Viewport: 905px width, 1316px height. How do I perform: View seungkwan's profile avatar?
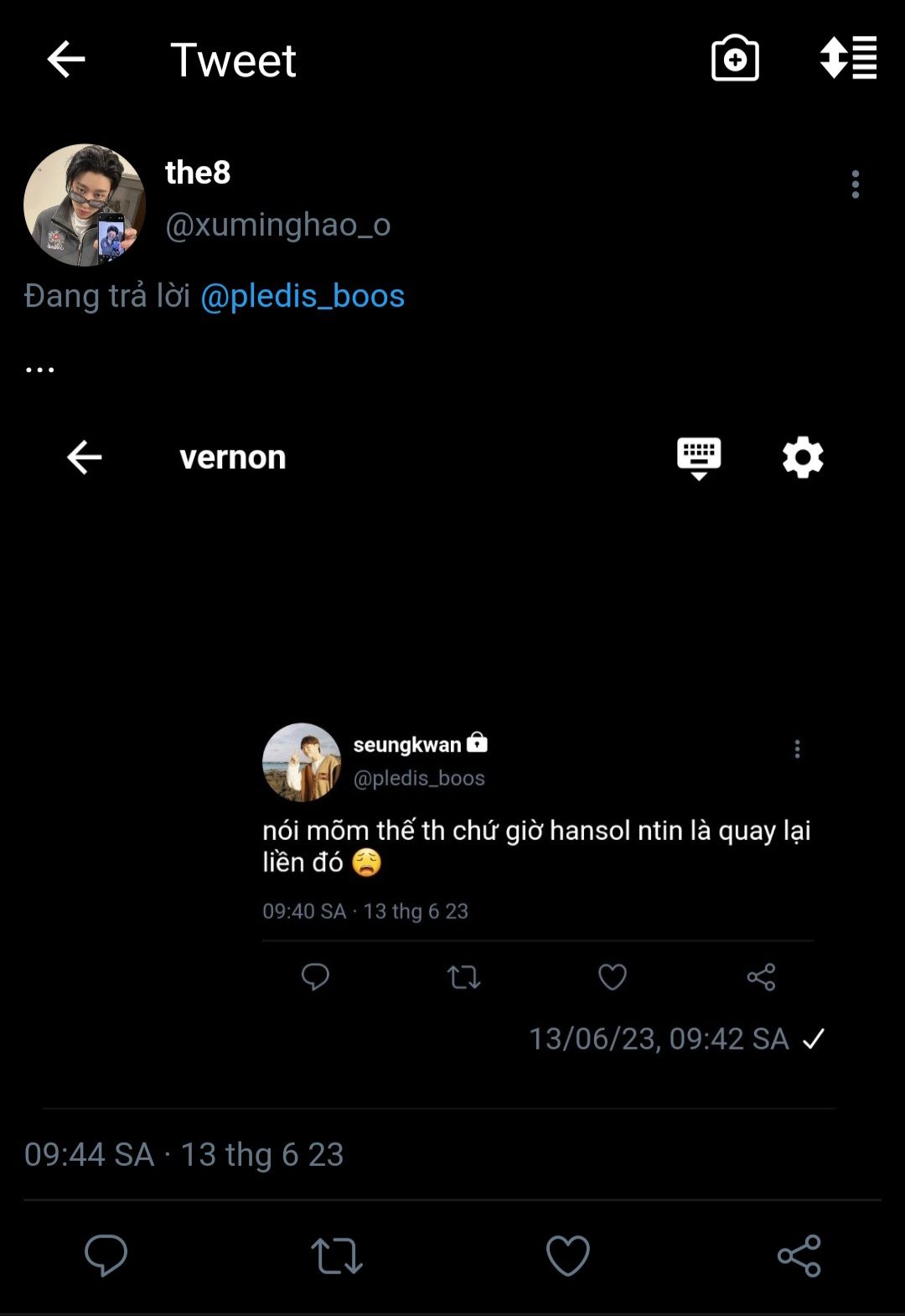pyautogui.click(x=302, y=762)
